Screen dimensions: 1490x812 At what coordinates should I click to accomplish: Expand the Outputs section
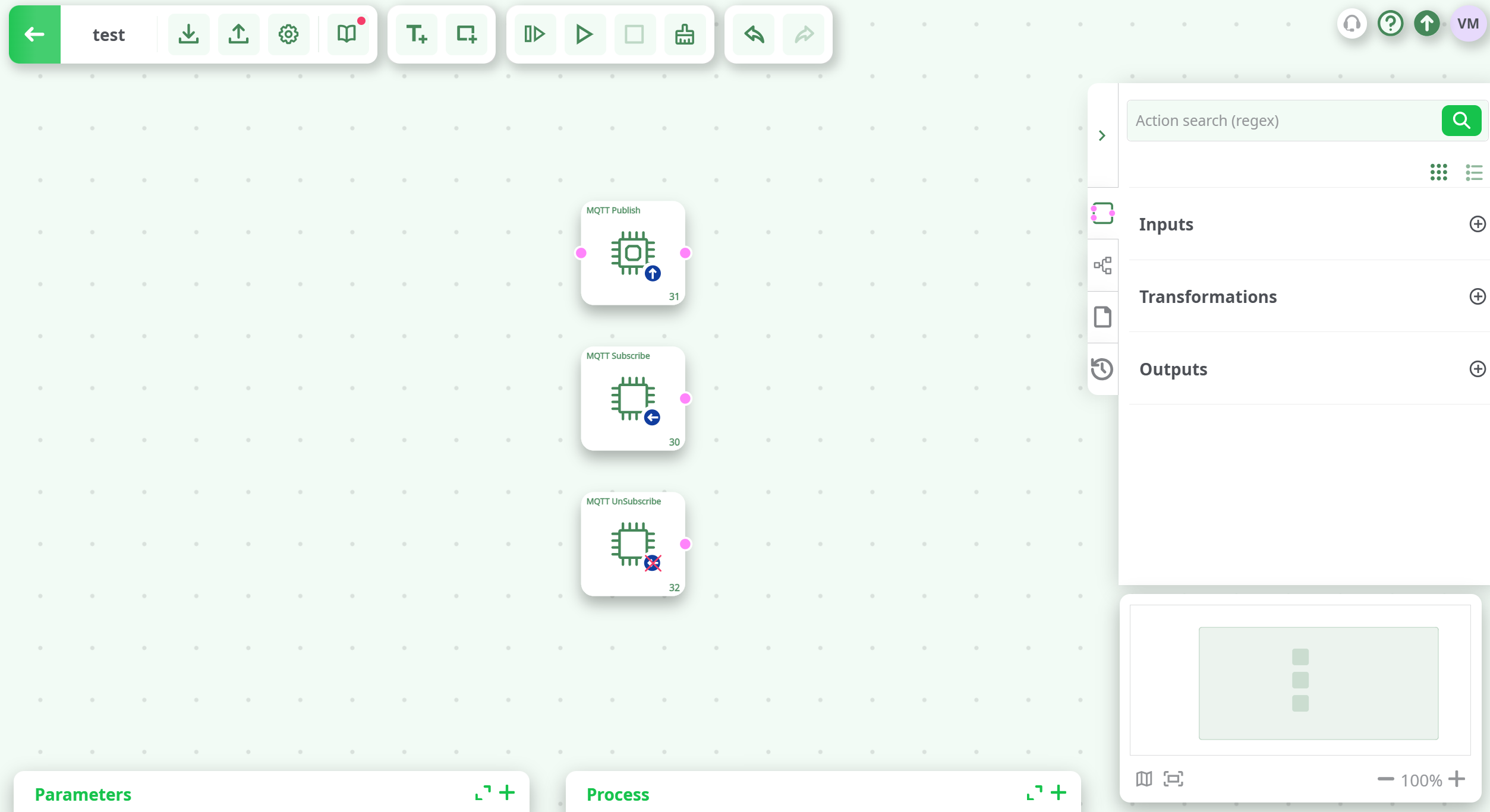tap(1477, 369)
